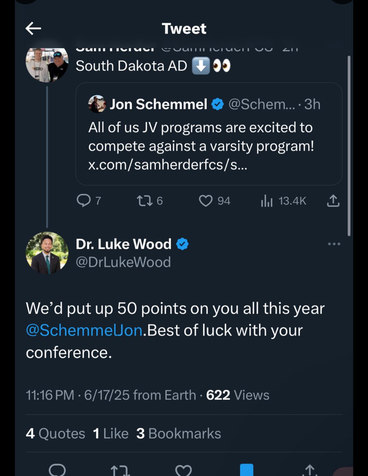
Task: Open three-dot menu on Dr. Luke Wood tweet
Action: 334,244
